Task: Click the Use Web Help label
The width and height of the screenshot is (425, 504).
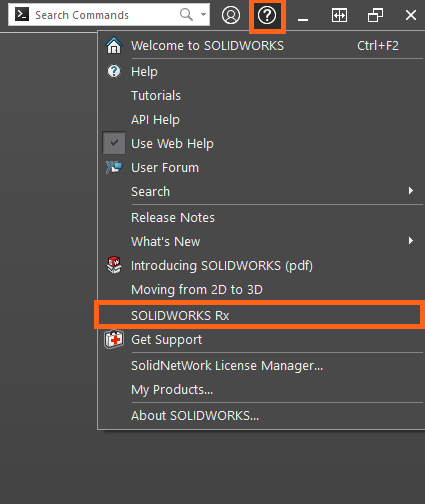Action: coord(172,144)
